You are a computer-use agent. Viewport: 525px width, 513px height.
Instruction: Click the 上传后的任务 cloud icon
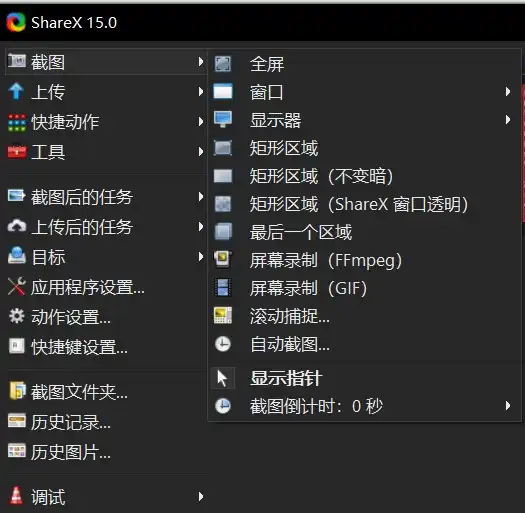(x=17, y=226)
